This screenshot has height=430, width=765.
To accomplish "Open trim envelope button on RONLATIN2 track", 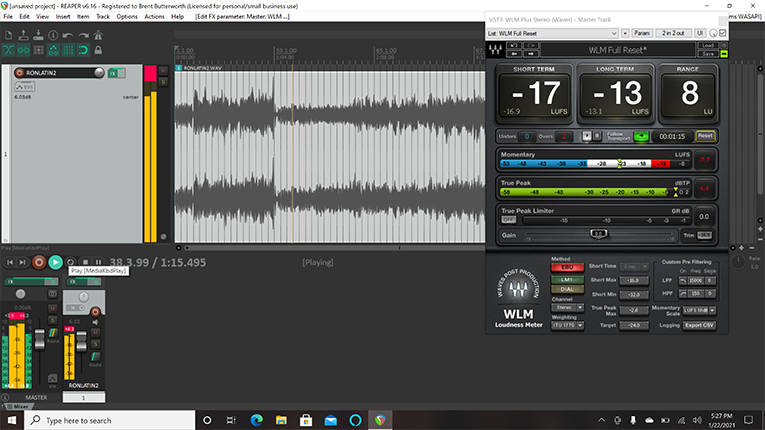I will (24, 87).
